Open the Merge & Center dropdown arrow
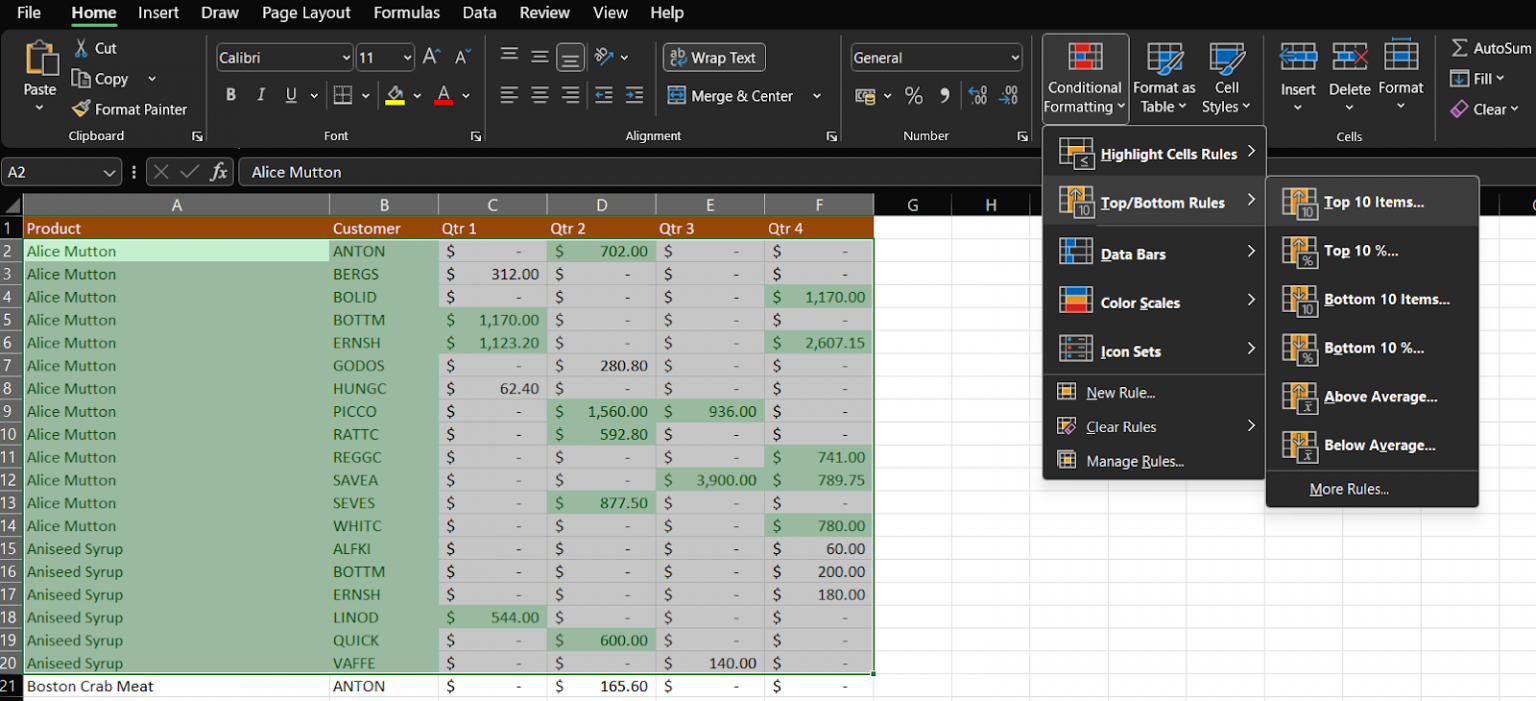This screenshot has width=1536, height=701. [817, 96]
